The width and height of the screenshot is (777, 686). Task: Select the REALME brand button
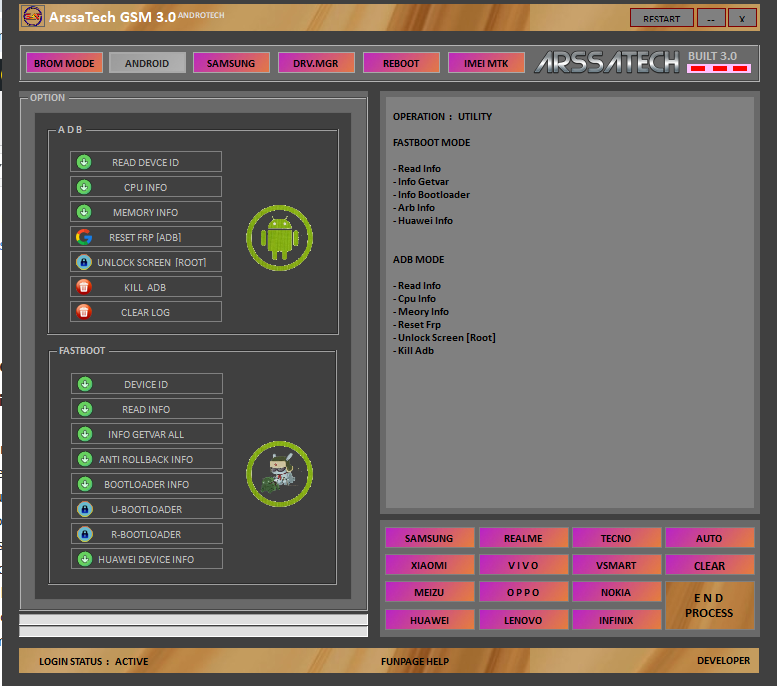click(x=523, y=538)
